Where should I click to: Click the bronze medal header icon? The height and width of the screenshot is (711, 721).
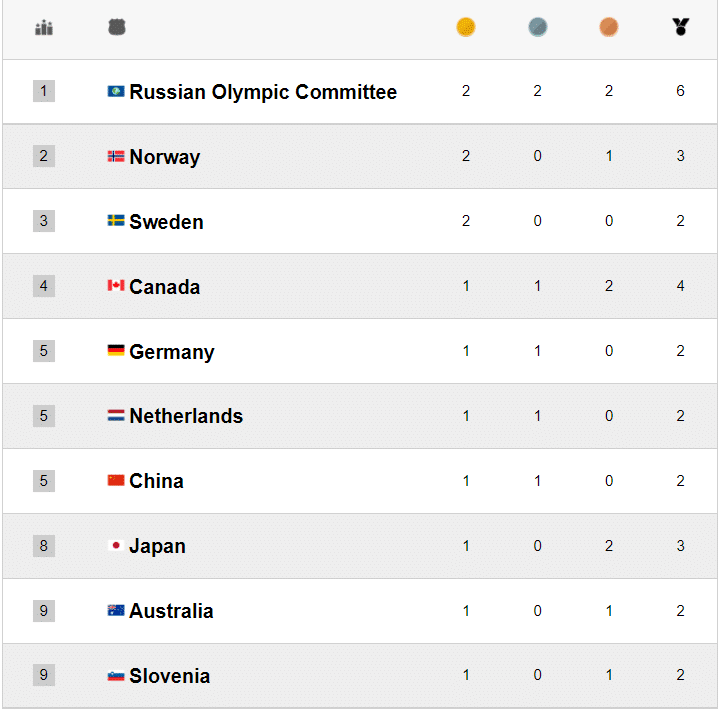[x=609, y=28]
